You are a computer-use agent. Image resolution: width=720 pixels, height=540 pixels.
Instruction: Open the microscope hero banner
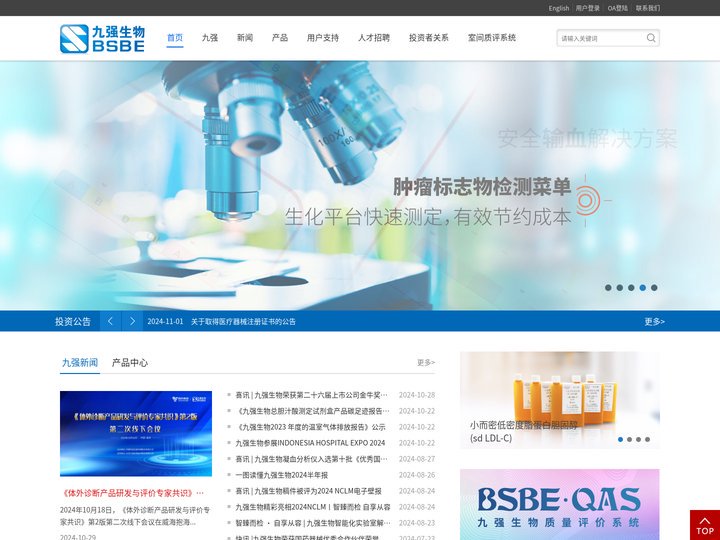pyautogui.click(x=360, y=186)
